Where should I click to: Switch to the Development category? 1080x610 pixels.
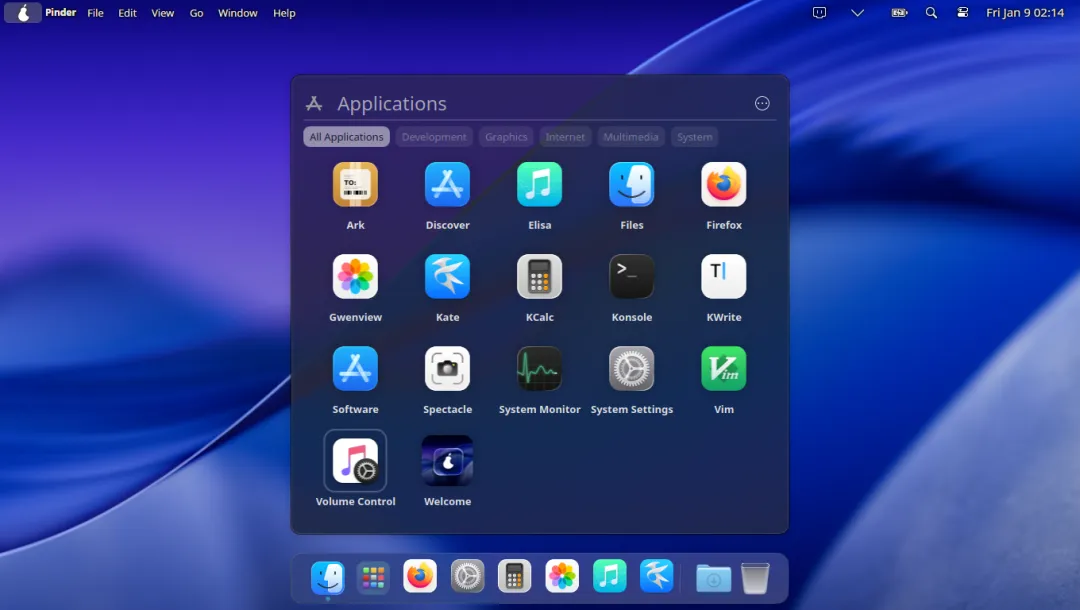pos(434,137)
